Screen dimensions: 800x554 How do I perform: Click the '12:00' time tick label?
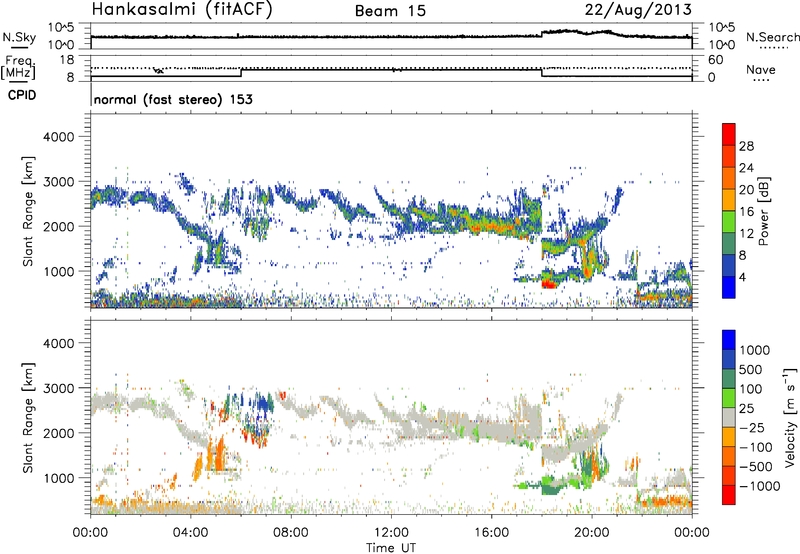click(391, 532)
